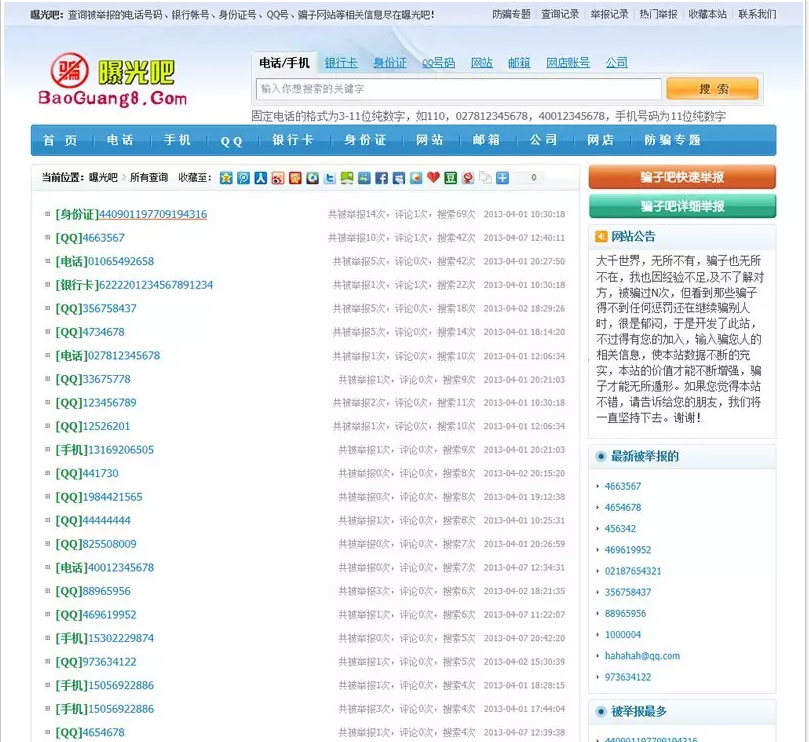This screenshot has width=809, height=742.
Task: Share to Facebook icon
Action: point(381,178)
